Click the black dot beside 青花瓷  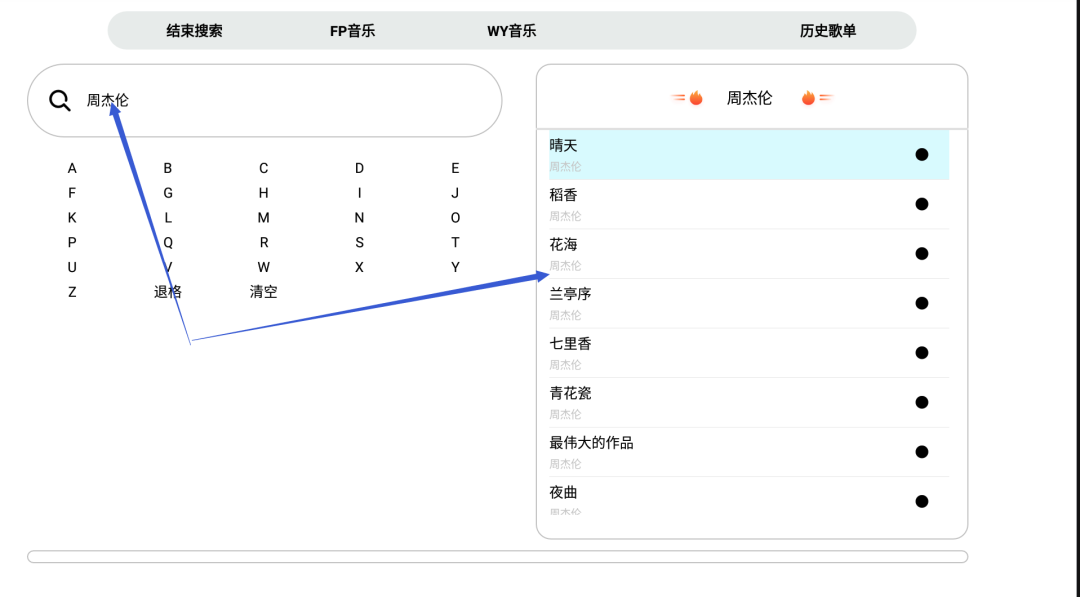coord(922,402)
